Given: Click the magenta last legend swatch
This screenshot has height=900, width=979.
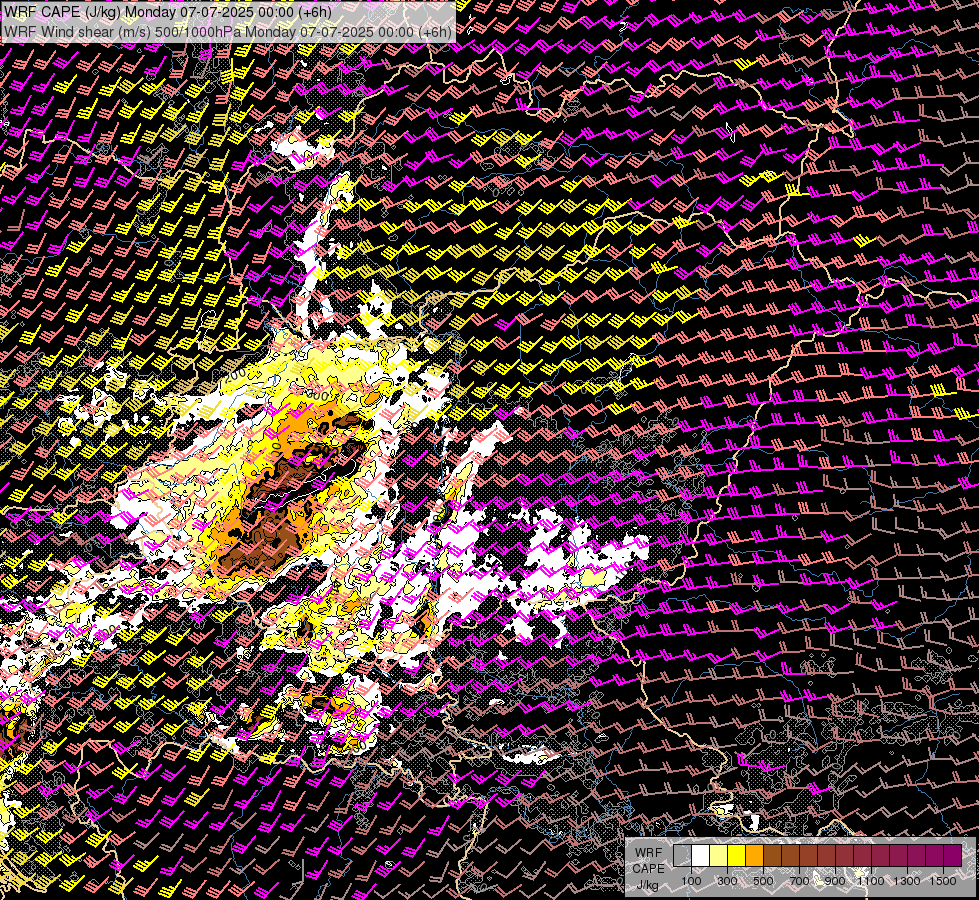Looking at the screenshot, I should (x=953, y=855).
